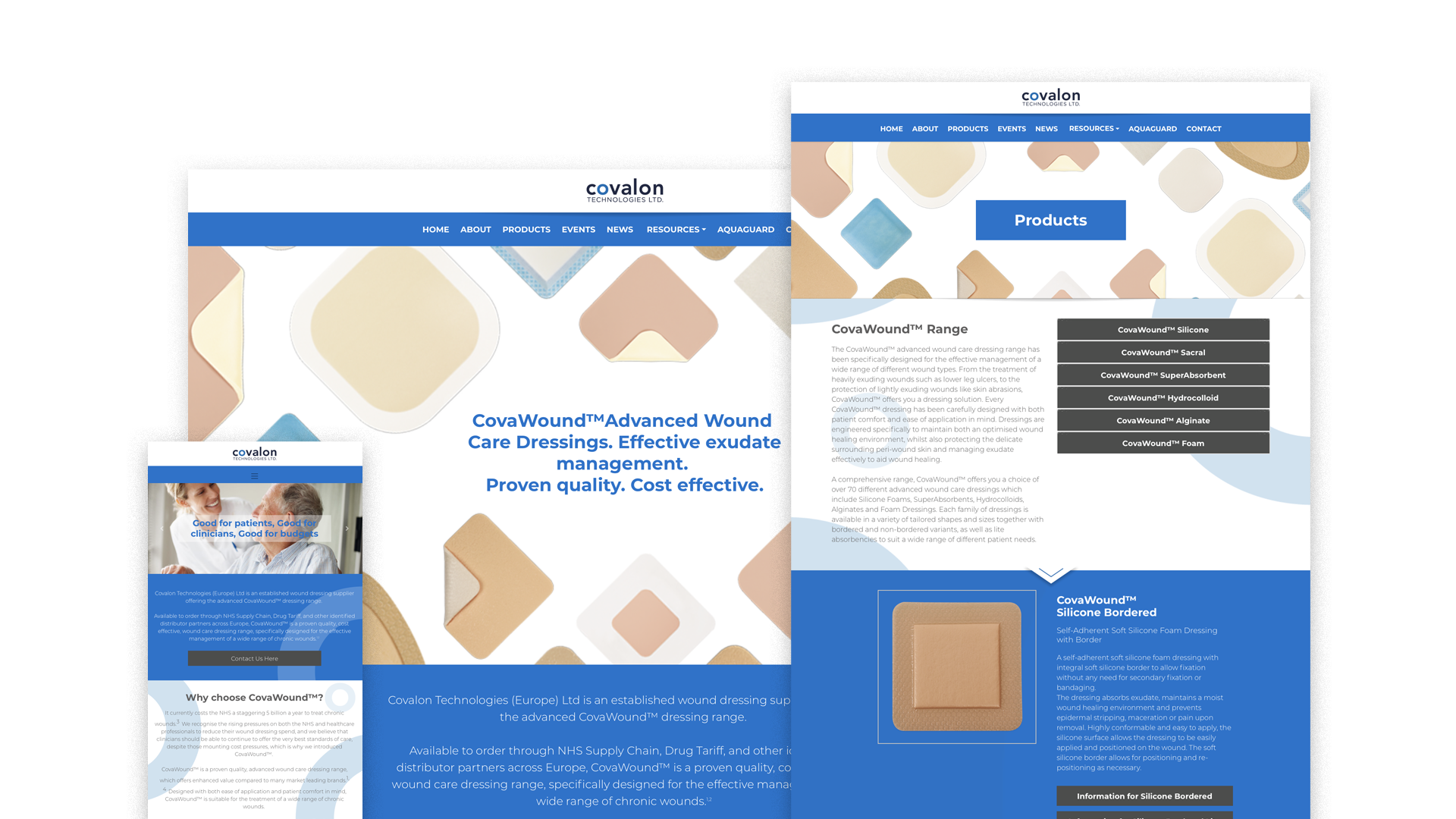Screen dimensions: 1456x819
Task: Click CovaWound™ Alginate product icon
Action: 1163,420
